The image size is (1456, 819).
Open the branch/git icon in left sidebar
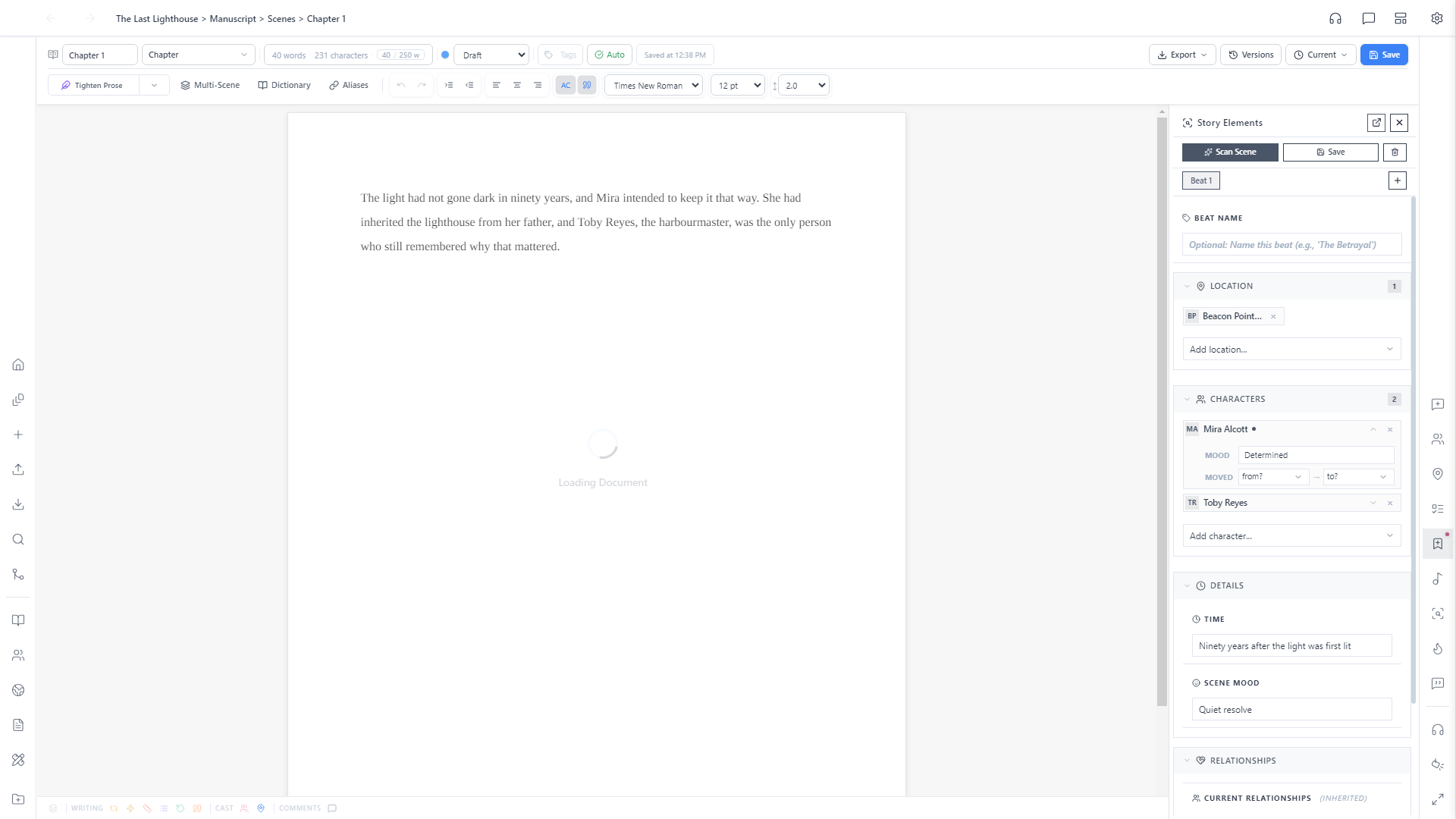pyautogui.click(x=18, y=574)
